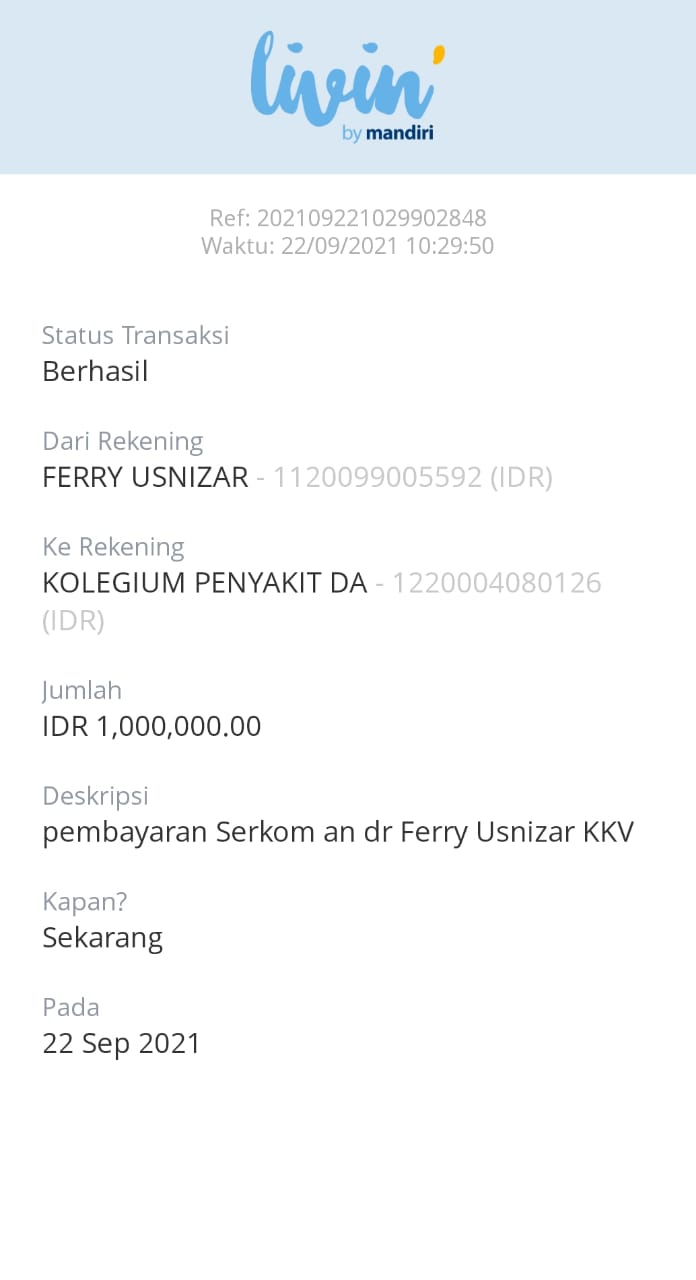Tap the Status Transaksi label
Screen dimensions: 696x1280
pyautogui.click(x=135, y=335)
